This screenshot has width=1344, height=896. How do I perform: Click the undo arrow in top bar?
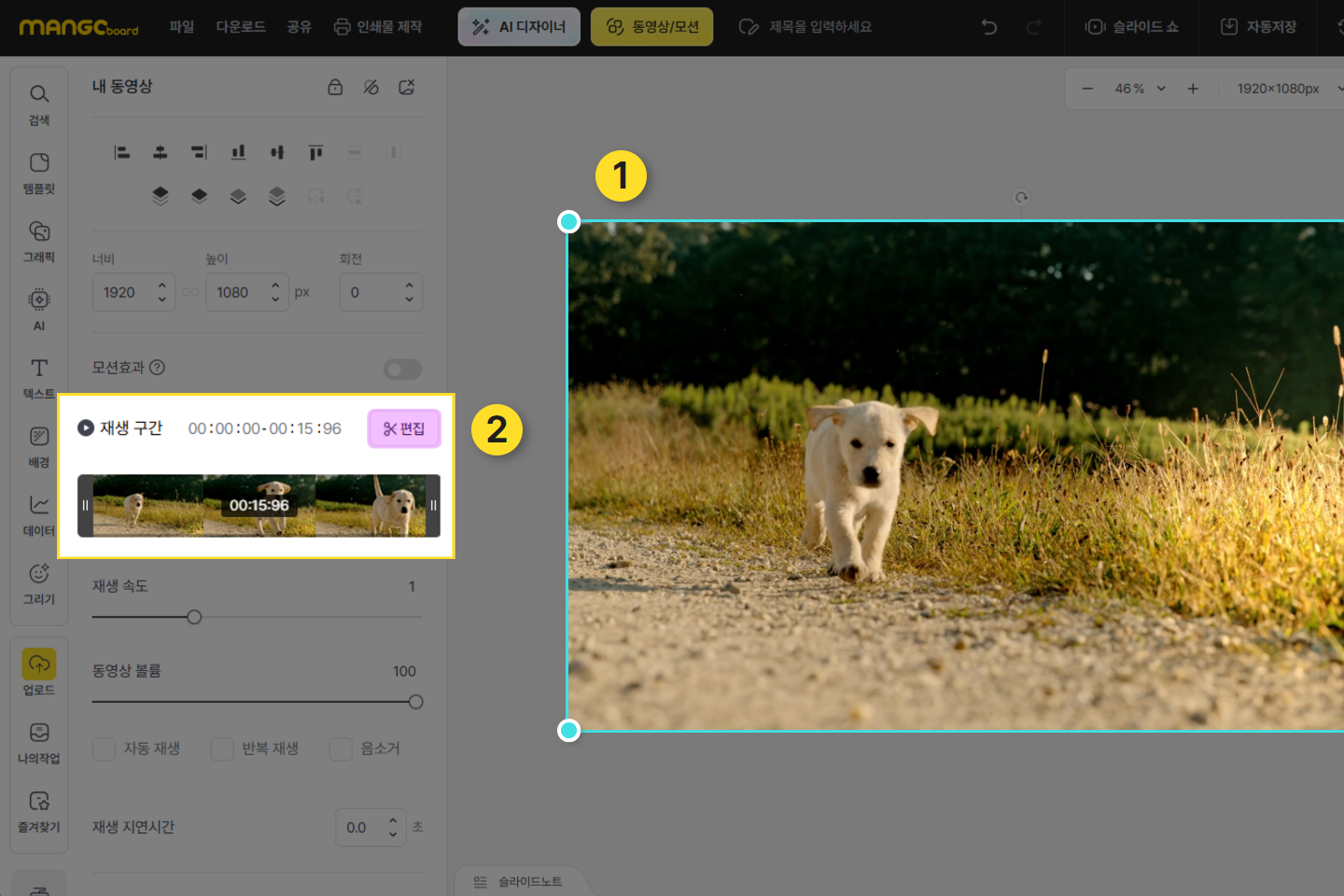[989, 27]
